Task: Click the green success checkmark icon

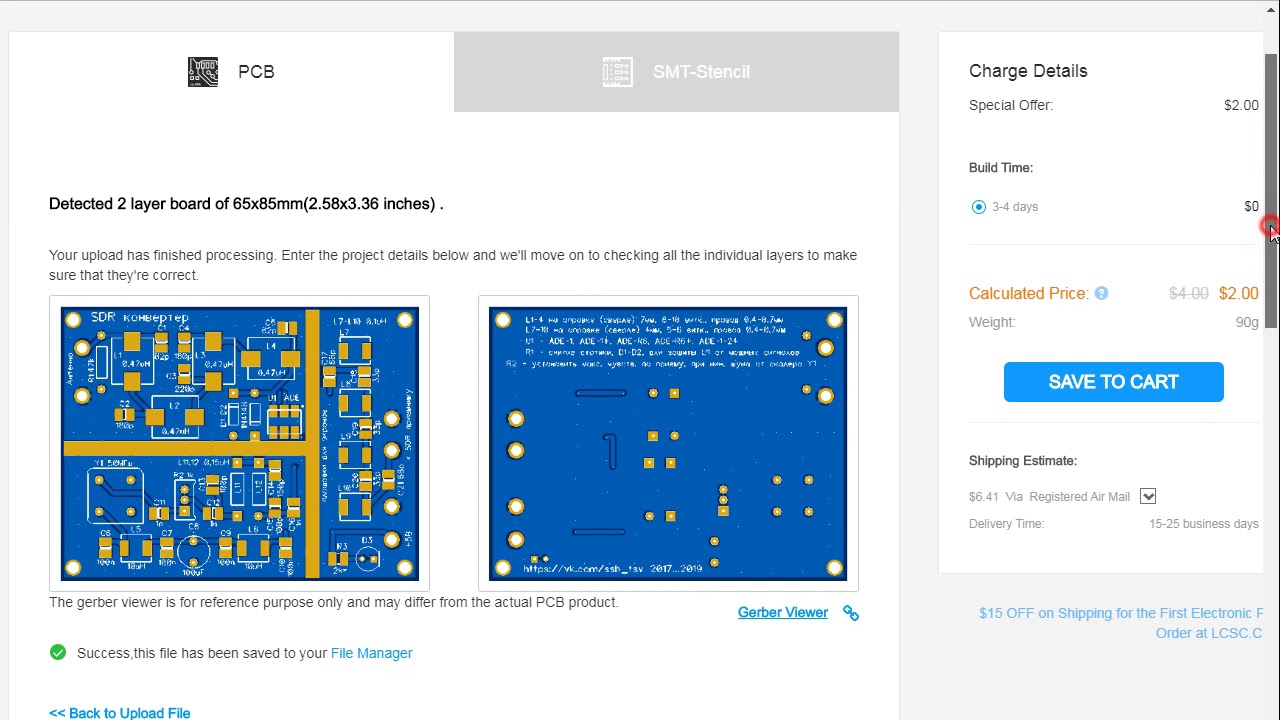Action: tap(58, 653)
